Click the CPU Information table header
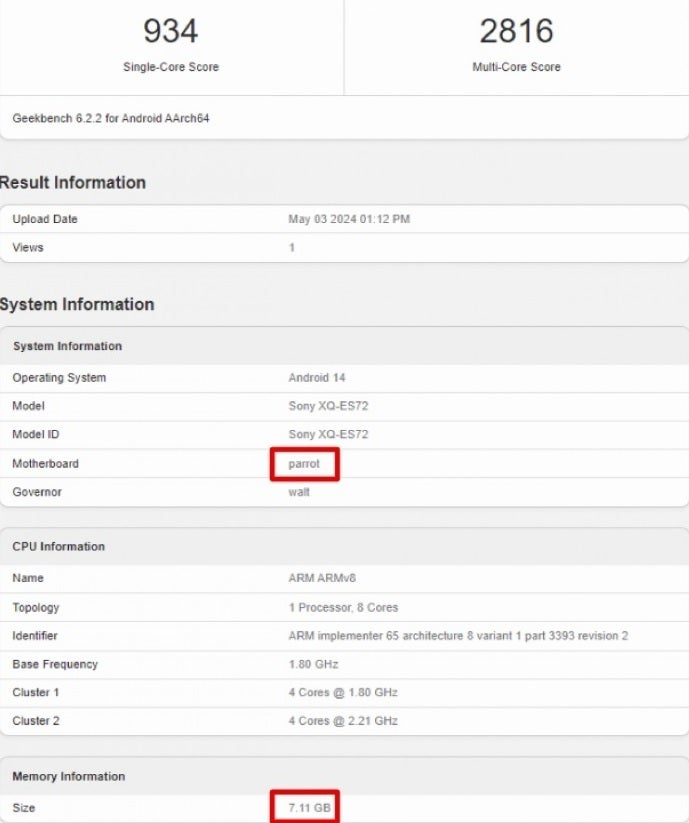689x823 pixels. (58, 547)
